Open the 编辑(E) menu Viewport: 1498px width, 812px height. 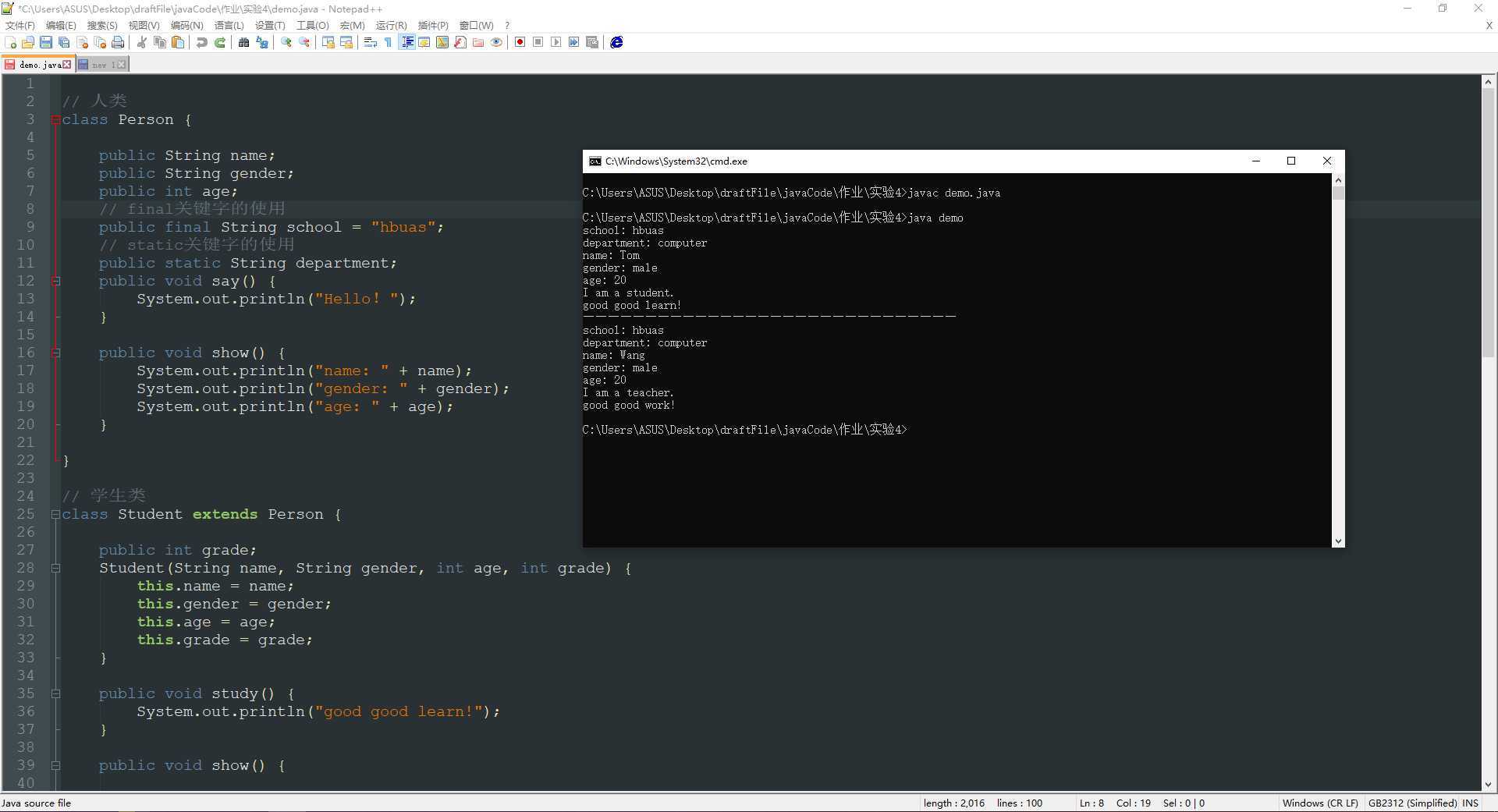[x=61, y=26]
